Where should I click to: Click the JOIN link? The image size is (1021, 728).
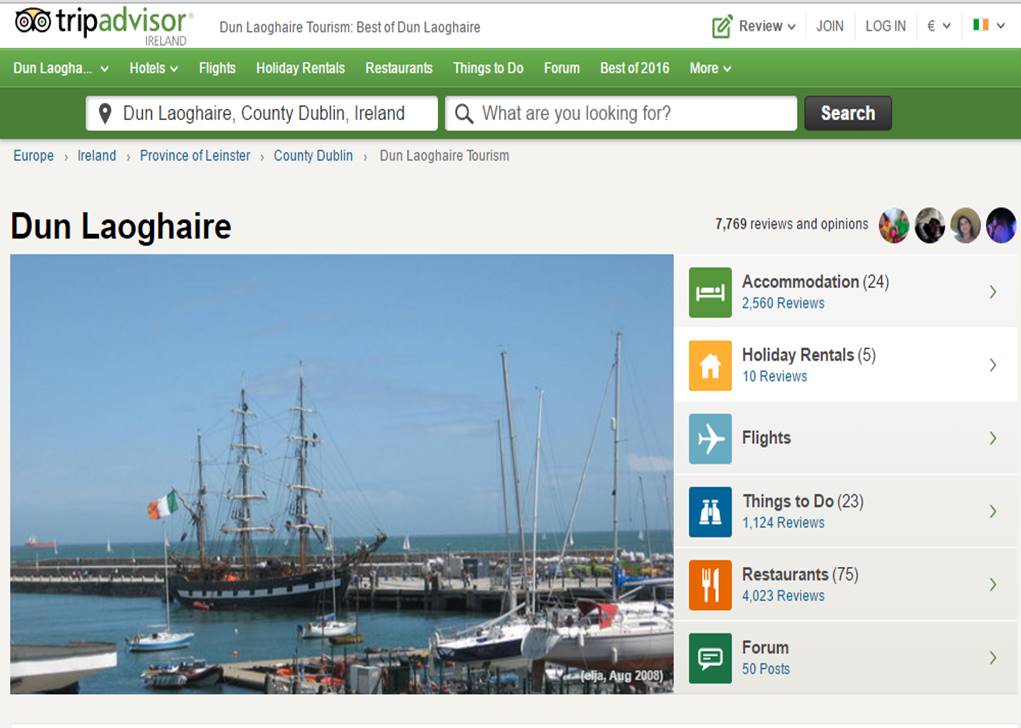pos(830,26)
